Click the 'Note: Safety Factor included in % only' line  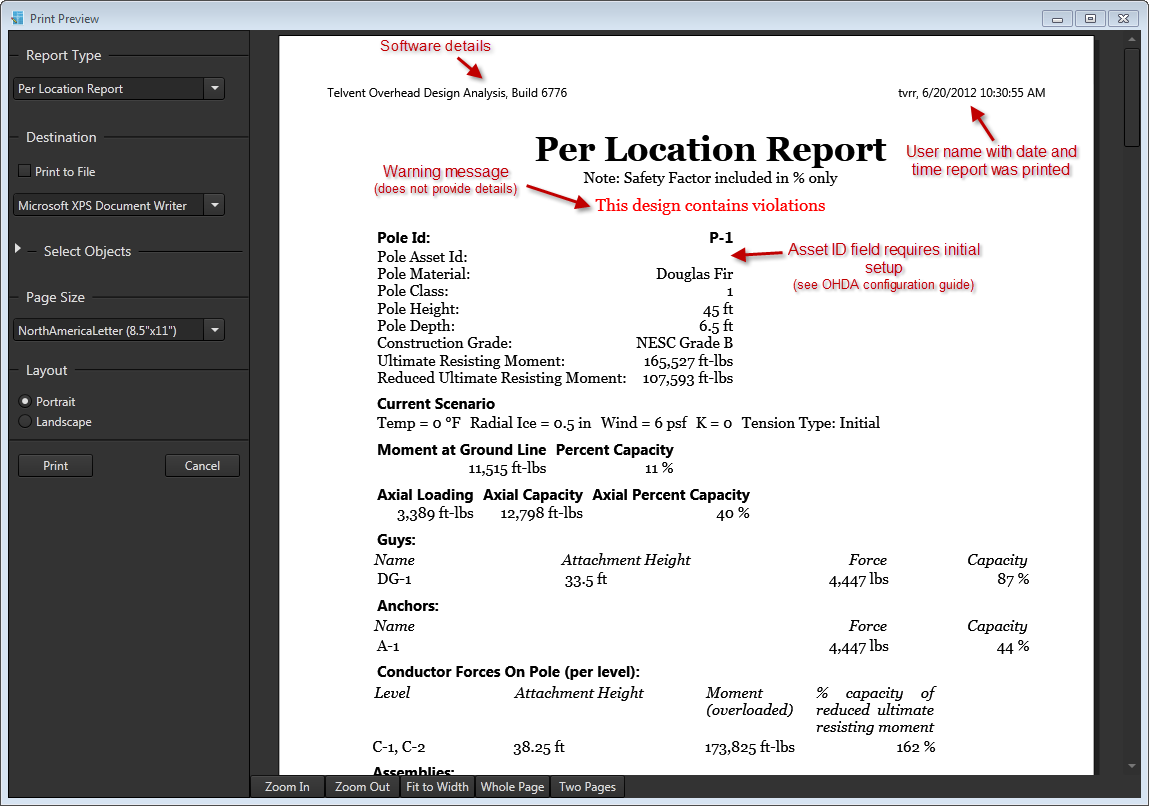click(x=710, y=178)
